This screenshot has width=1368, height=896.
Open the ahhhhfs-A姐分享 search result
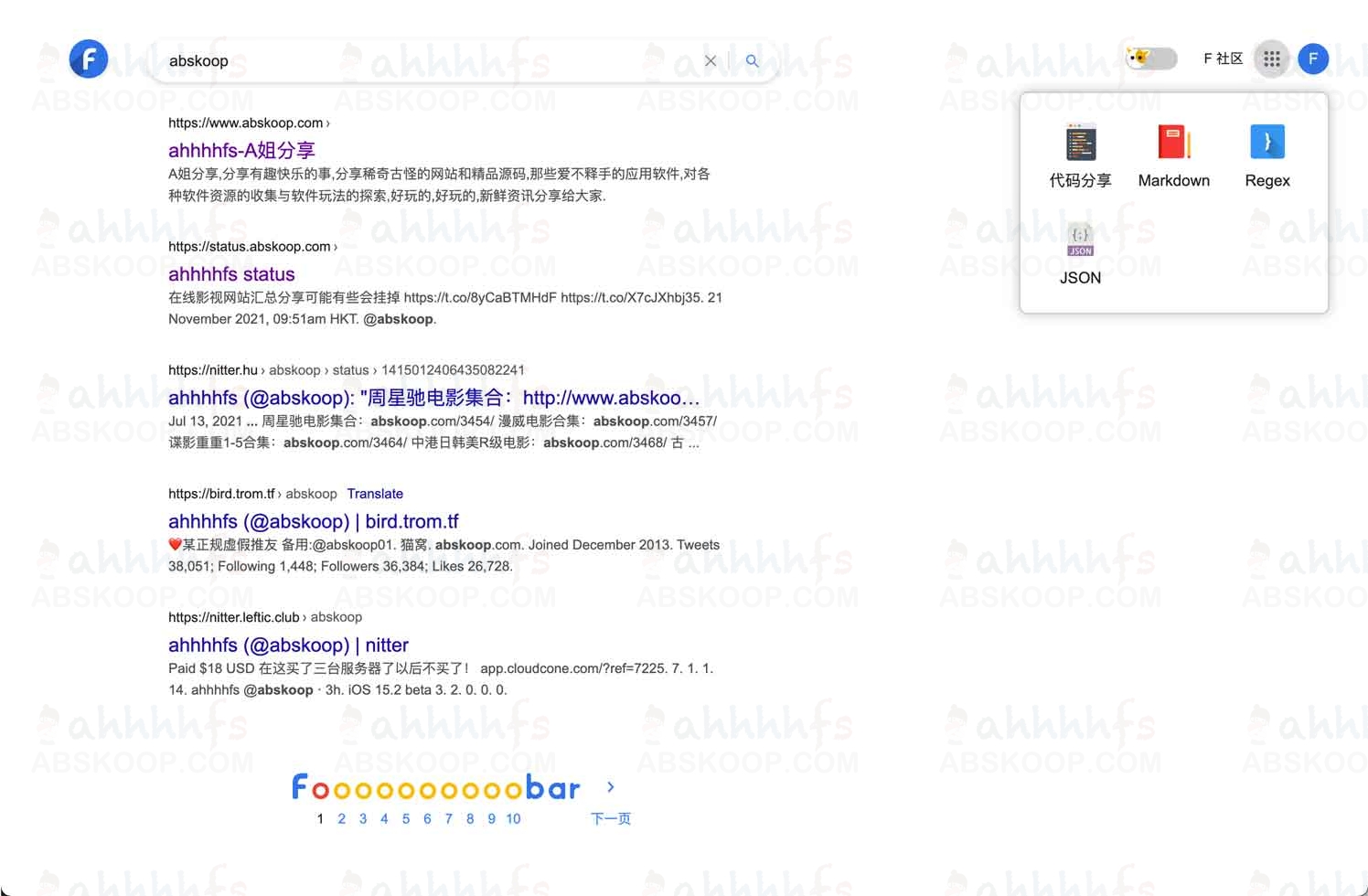(x=241, y=151)
